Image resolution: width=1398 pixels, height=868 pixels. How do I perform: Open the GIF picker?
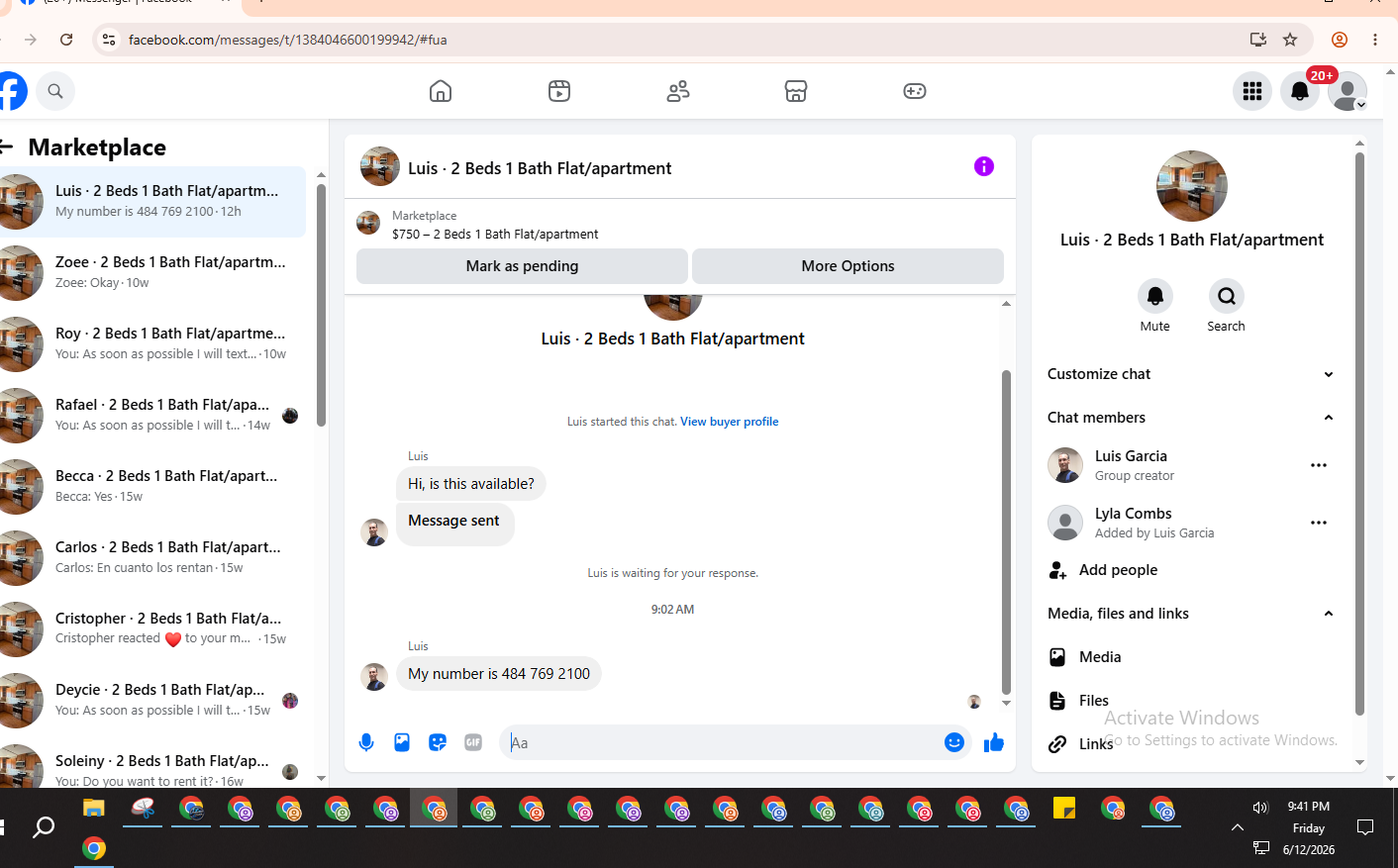point(473,742)
